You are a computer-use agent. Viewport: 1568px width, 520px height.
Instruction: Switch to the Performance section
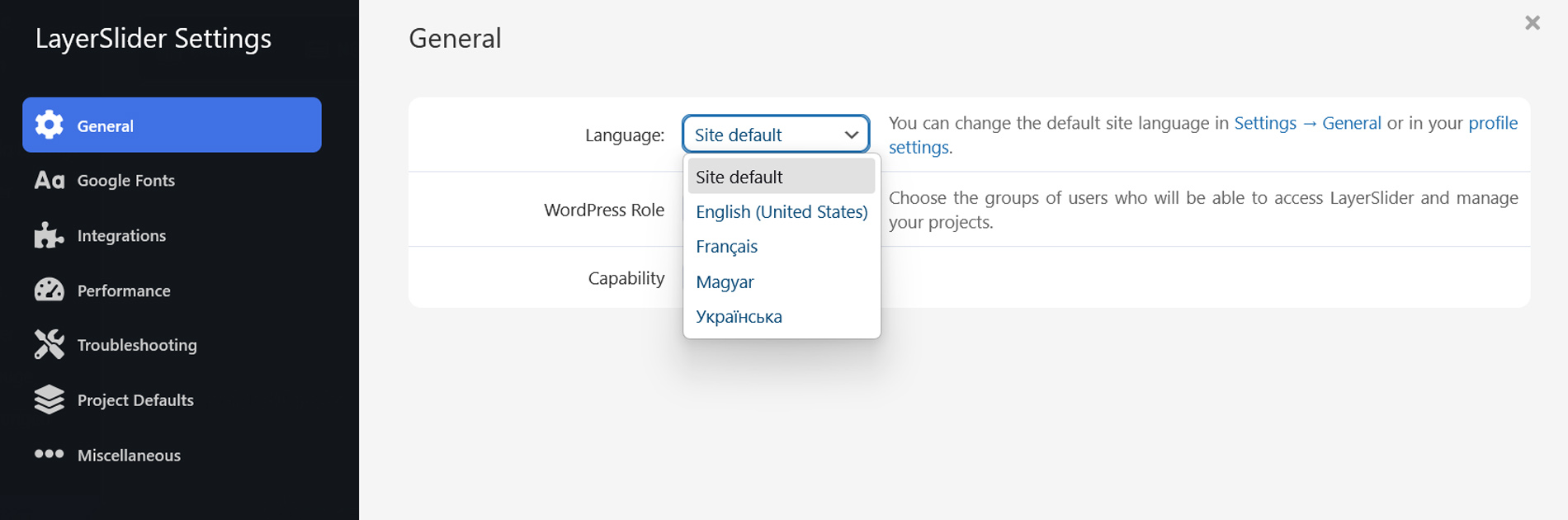[x=124, y=291]
